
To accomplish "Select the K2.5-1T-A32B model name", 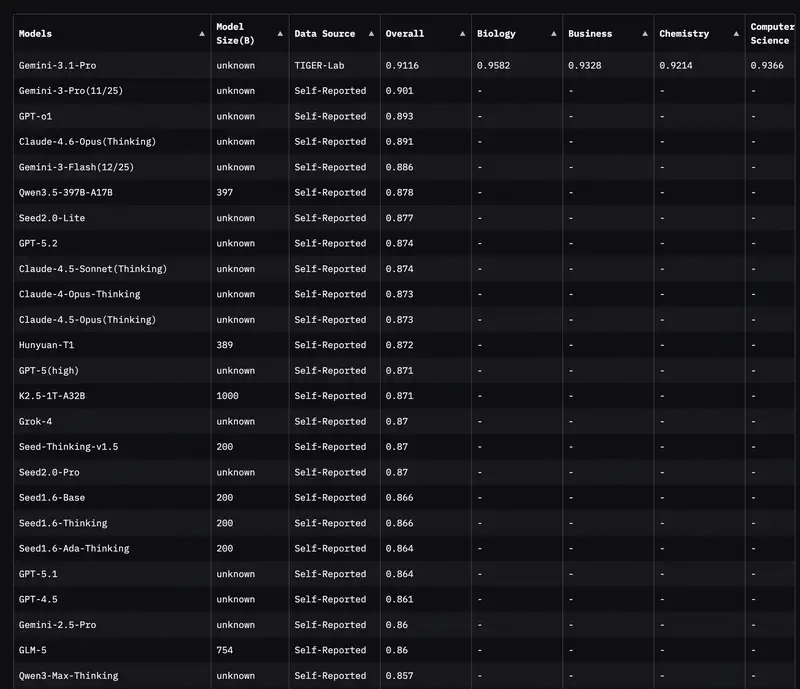I will coord(53,395).
